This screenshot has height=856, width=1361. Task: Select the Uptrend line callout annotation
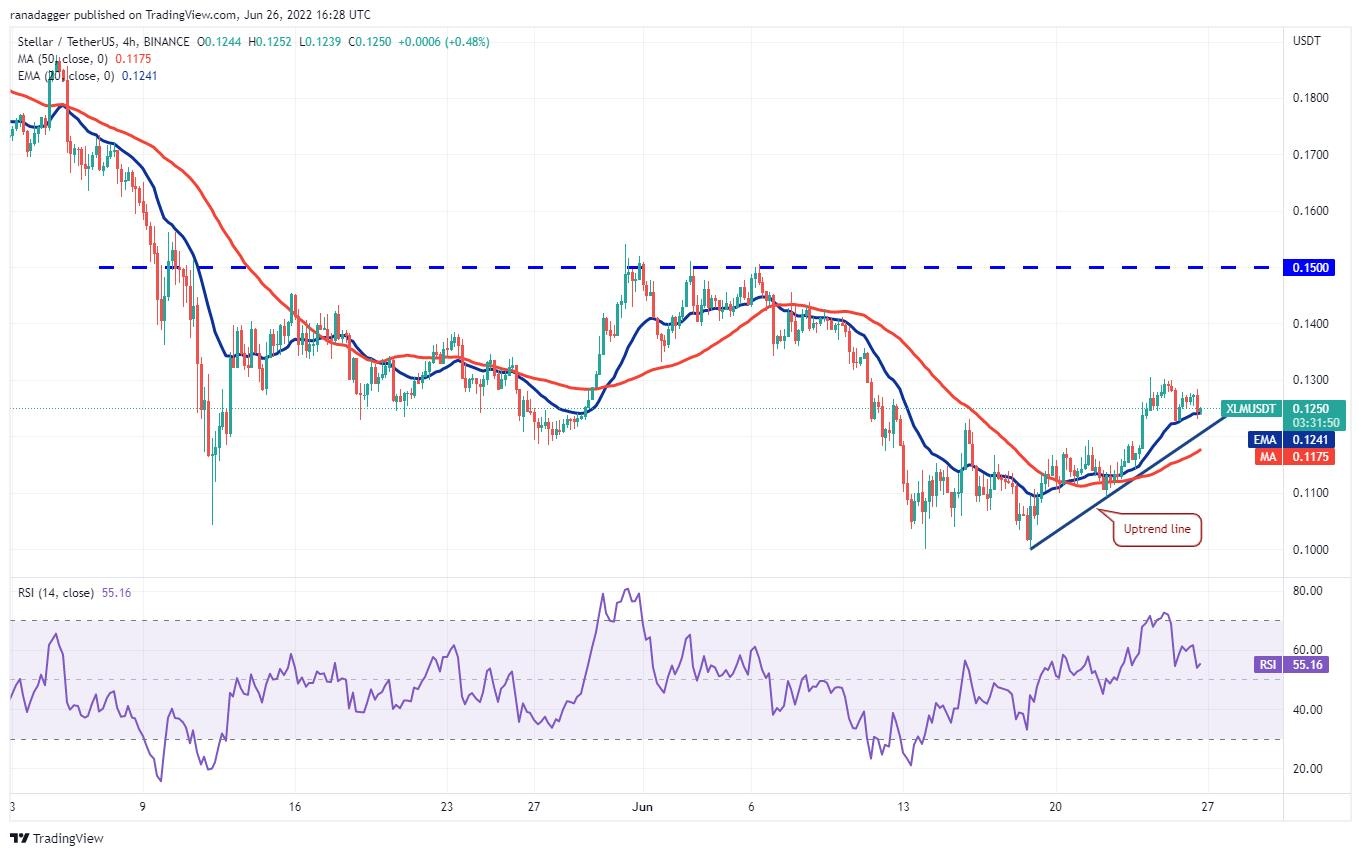point(1157,529)
